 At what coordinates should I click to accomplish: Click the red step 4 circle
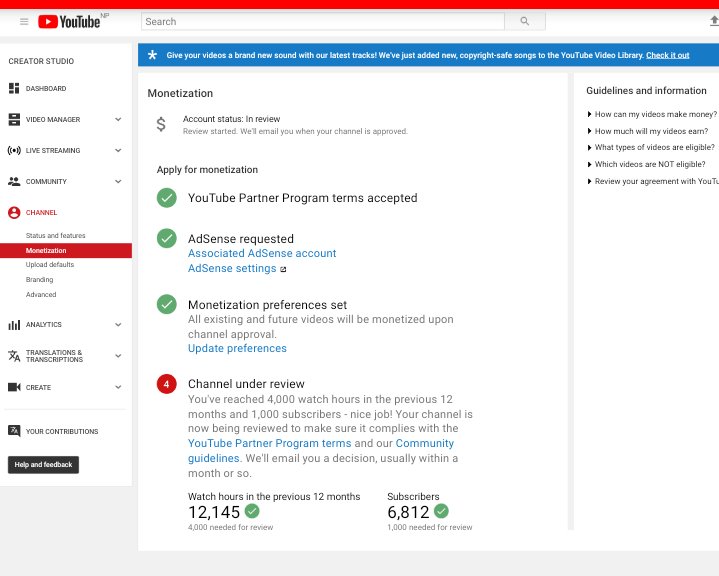pyautogui.click(x=166, y=384)
